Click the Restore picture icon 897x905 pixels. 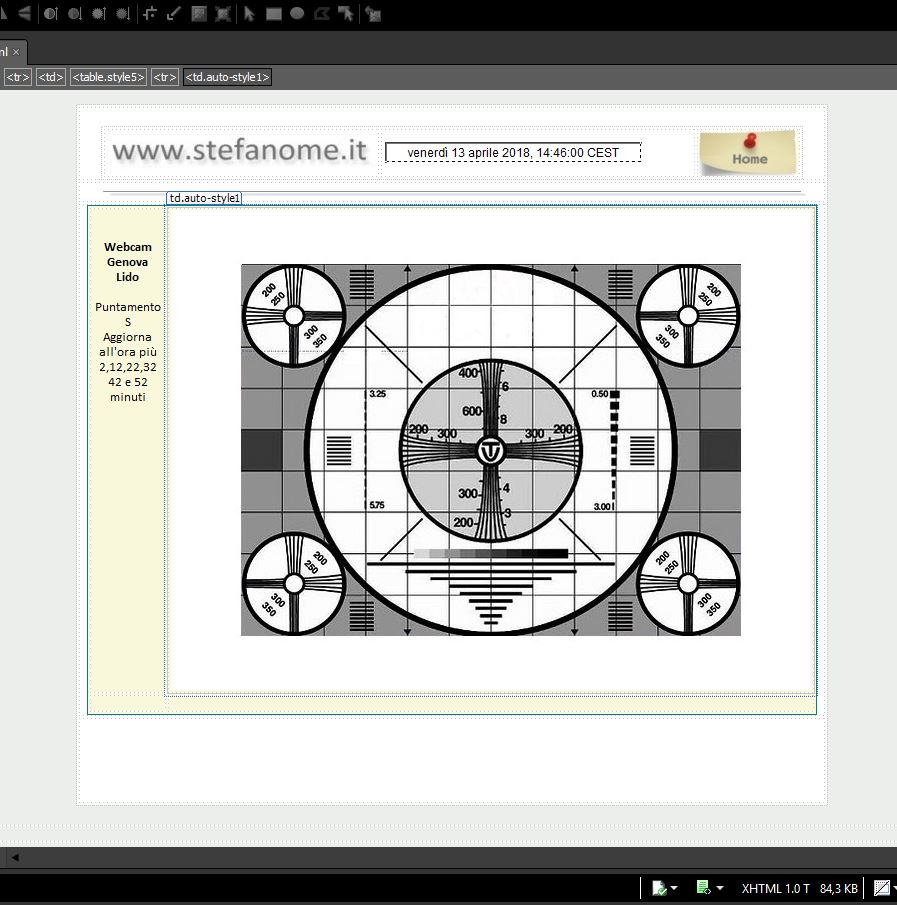pos(373,14)
